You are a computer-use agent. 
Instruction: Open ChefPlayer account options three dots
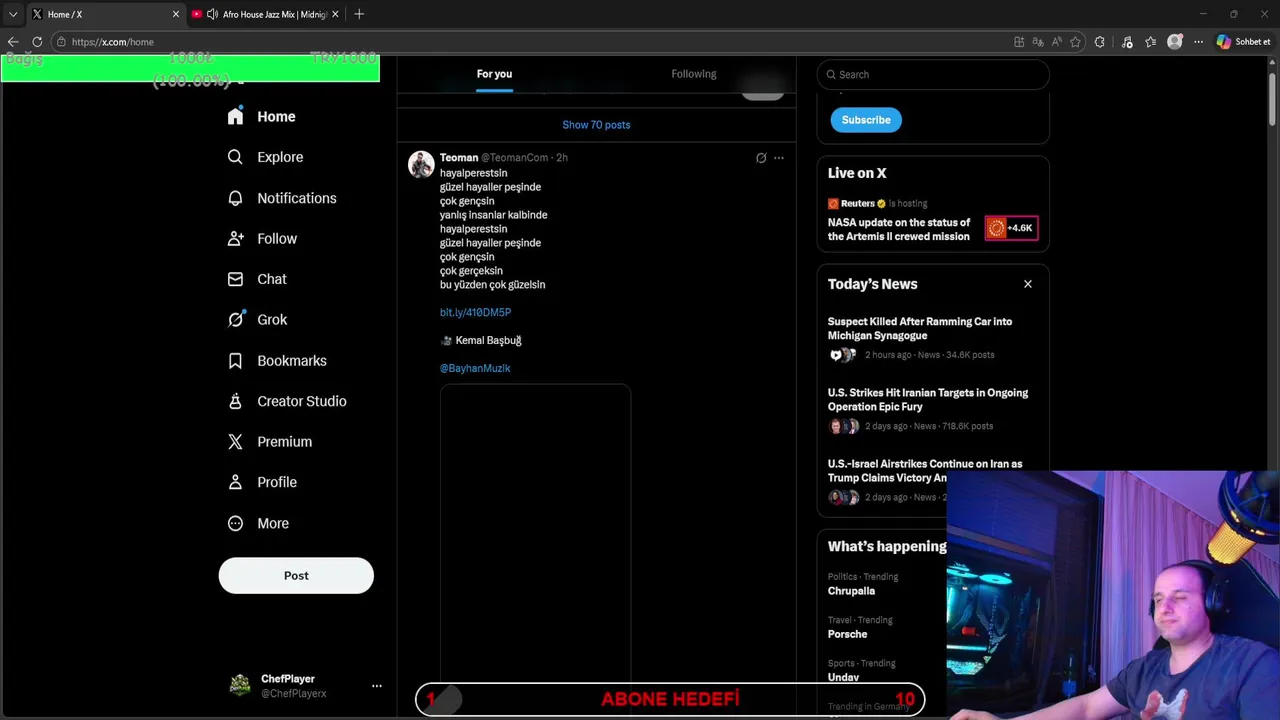tap(377, 686)
